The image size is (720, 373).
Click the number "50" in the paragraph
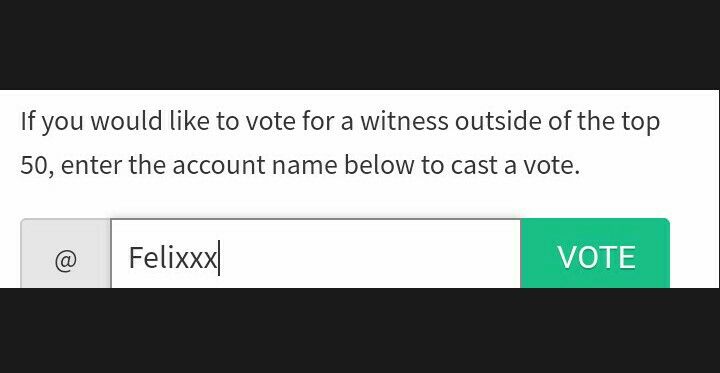tap(34, 165)
